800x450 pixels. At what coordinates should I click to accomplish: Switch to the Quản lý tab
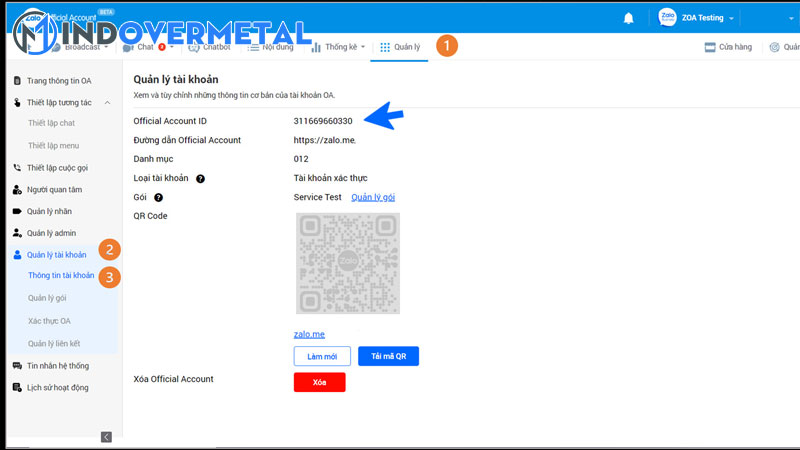pyautogui.click(x=399, y=47)
